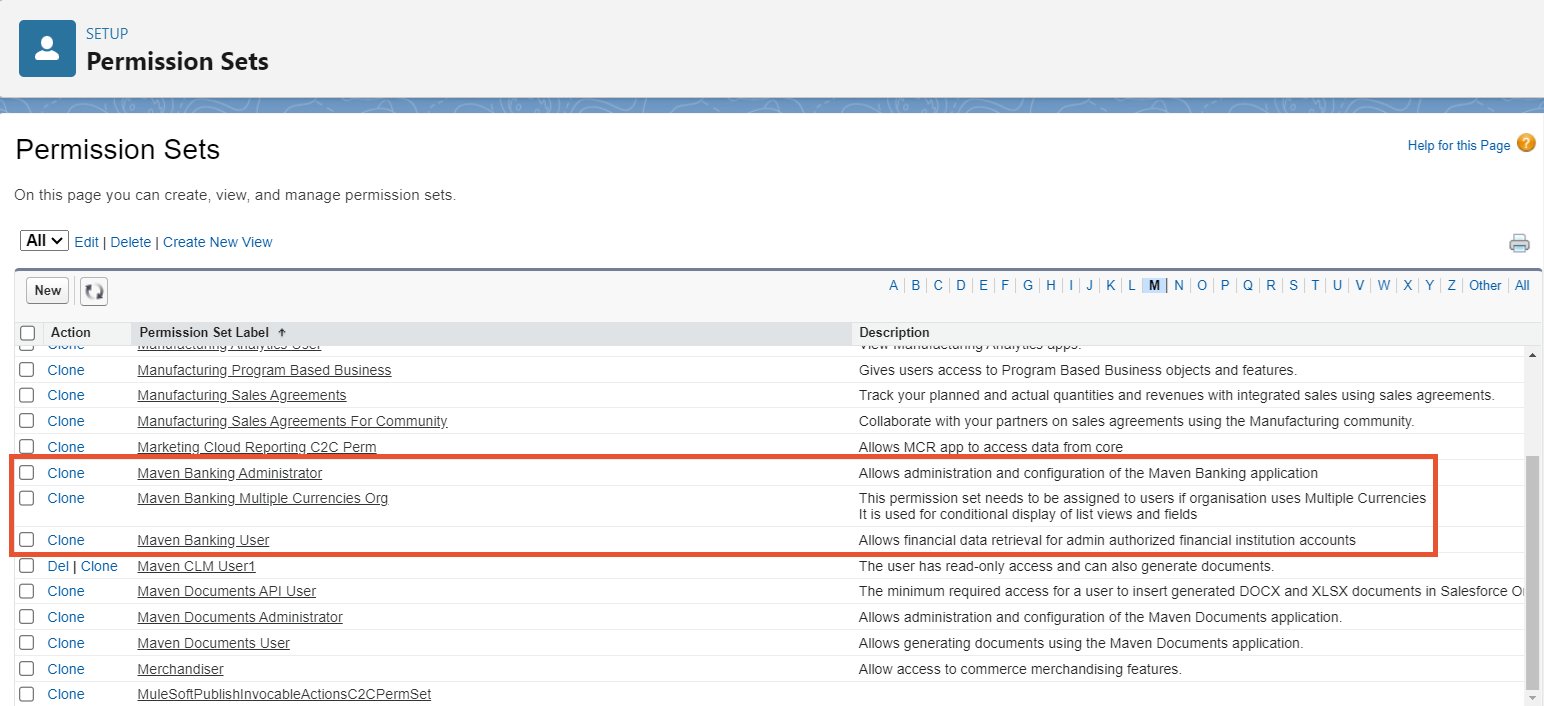Filter list by the Other category
This screenshot has height=706, width=1544.
coord(1484,285)
